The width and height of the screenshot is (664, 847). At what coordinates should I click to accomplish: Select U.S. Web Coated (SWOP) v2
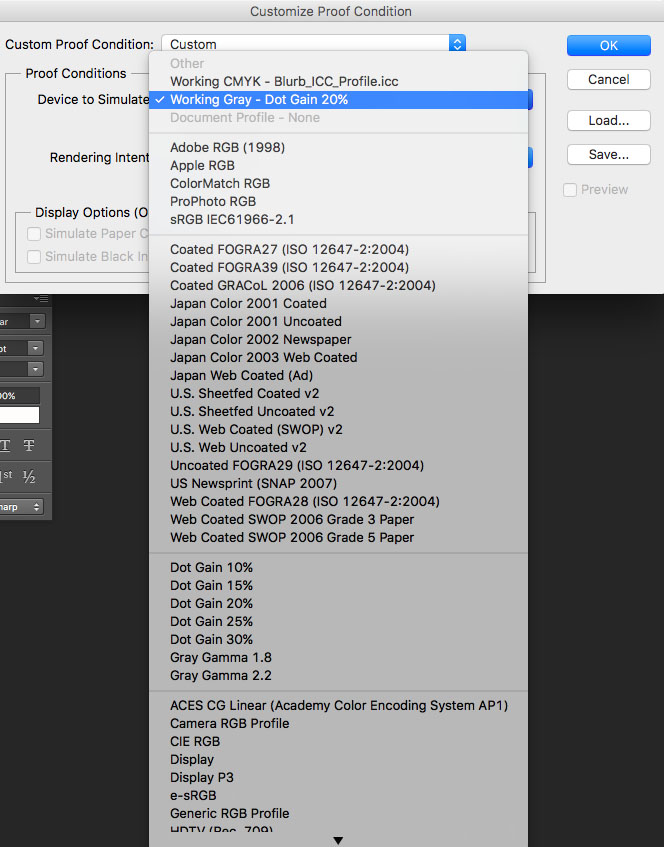(x=256, y=430)
